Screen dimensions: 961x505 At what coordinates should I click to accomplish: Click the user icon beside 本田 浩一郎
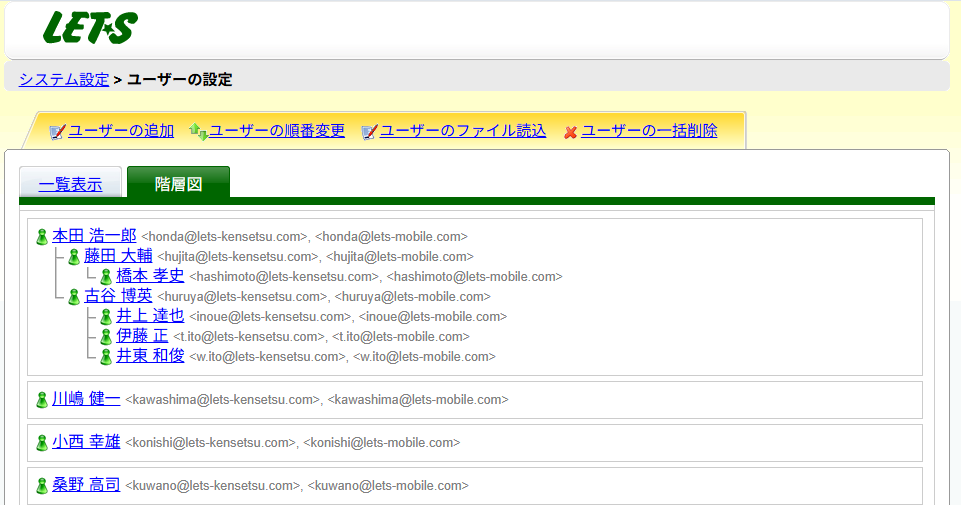click(x=42, y=237)
